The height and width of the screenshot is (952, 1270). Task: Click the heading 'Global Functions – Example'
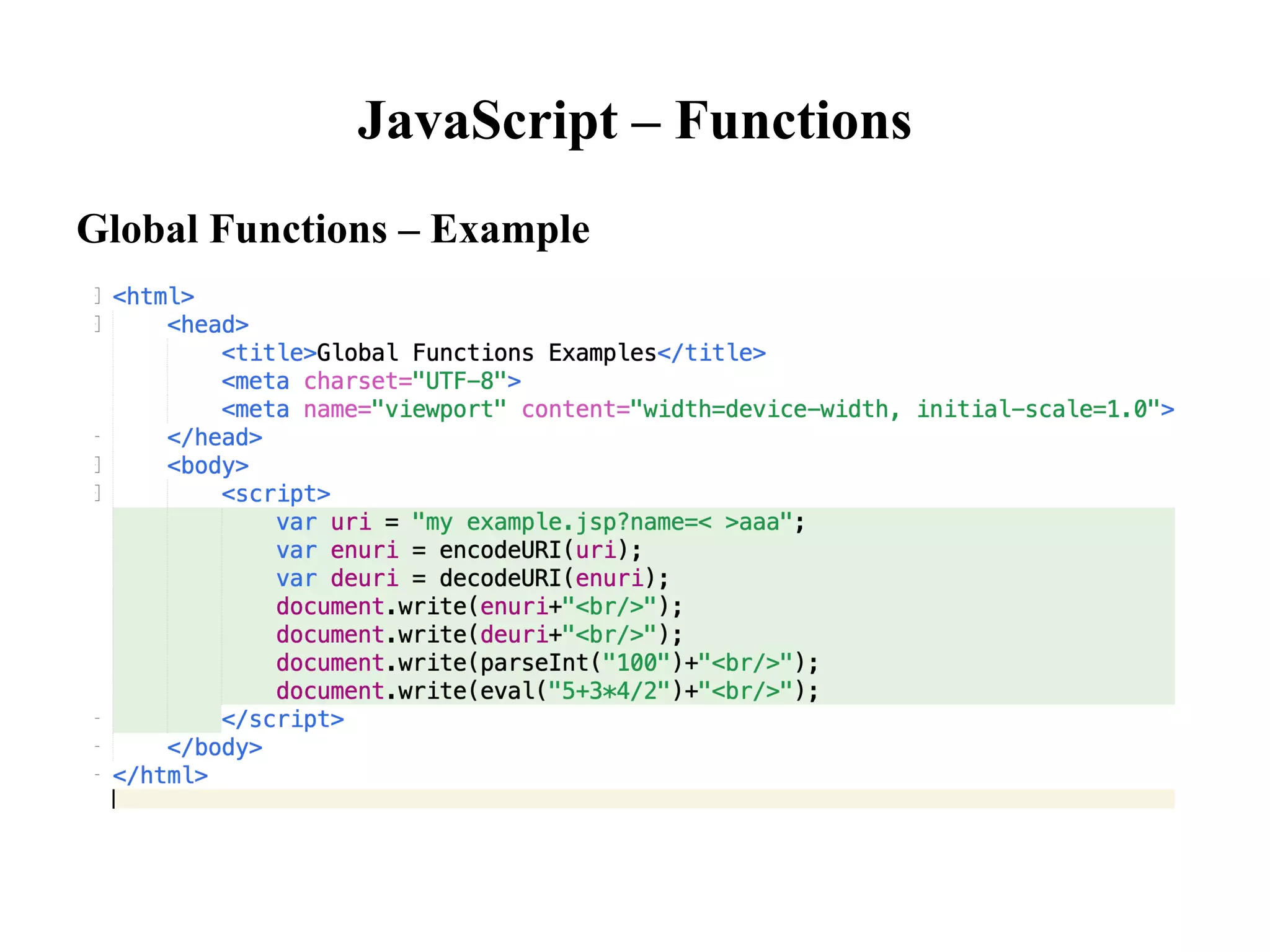point(333,231)
